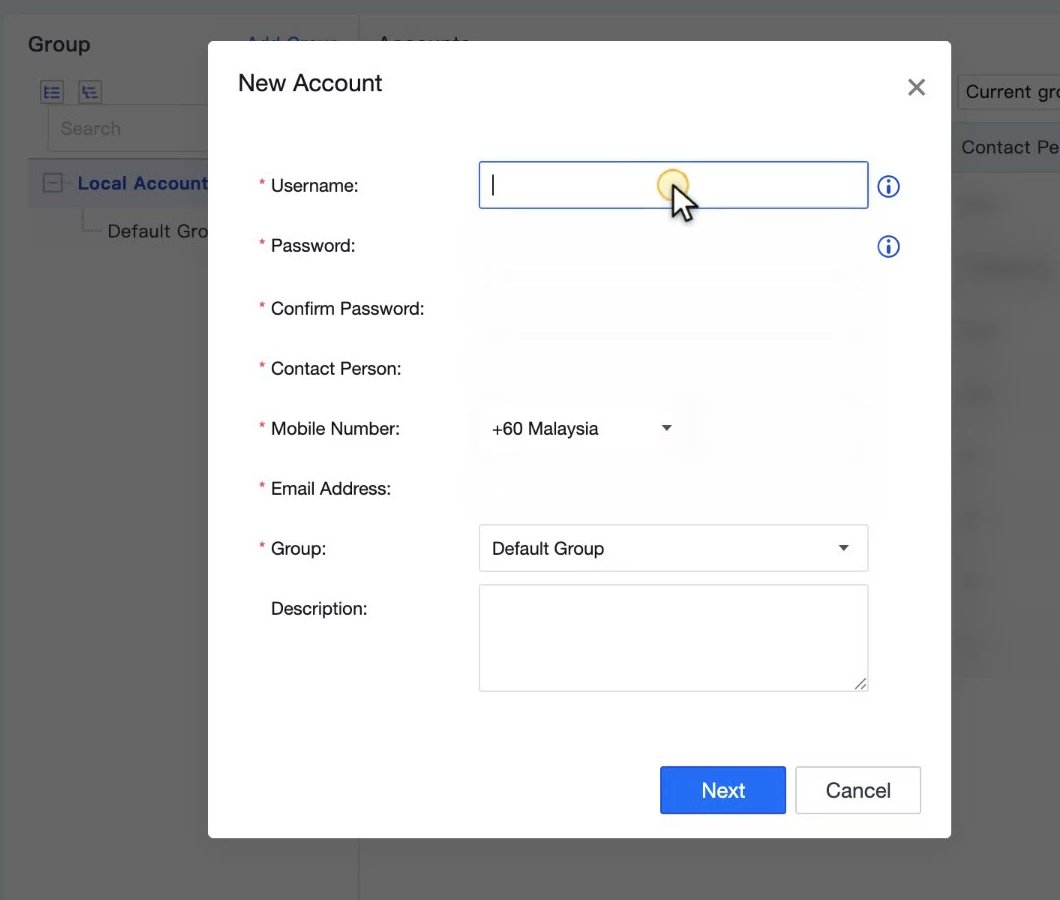The image size is (1060, 900).
Task: Click the Username input field
Action: 673,185
